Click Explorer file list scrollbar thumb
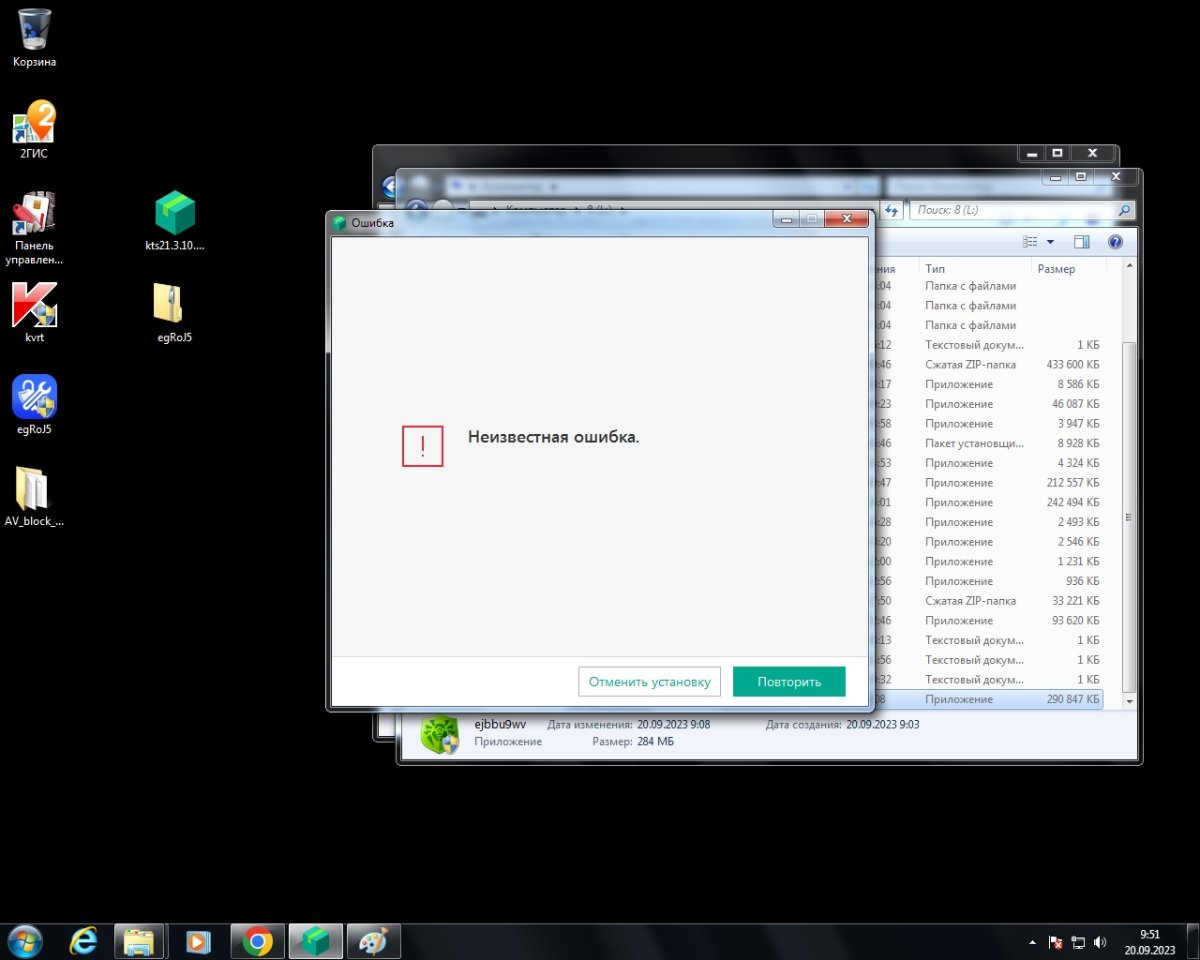Screen dimensions: 1200x960 [1129, 516]
